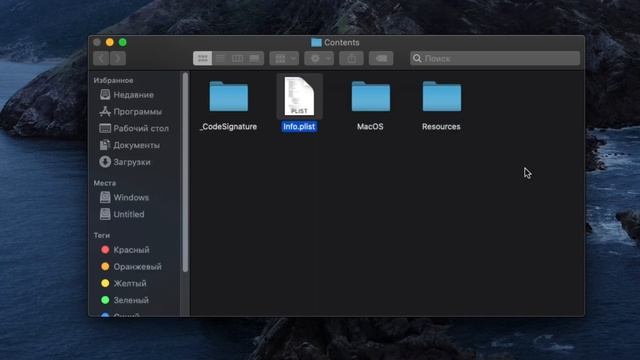Image resolution: width=640 pixels, height=360 pixels.
Task: Switch to gallery view mode
Action: click(x=255, y=58)
